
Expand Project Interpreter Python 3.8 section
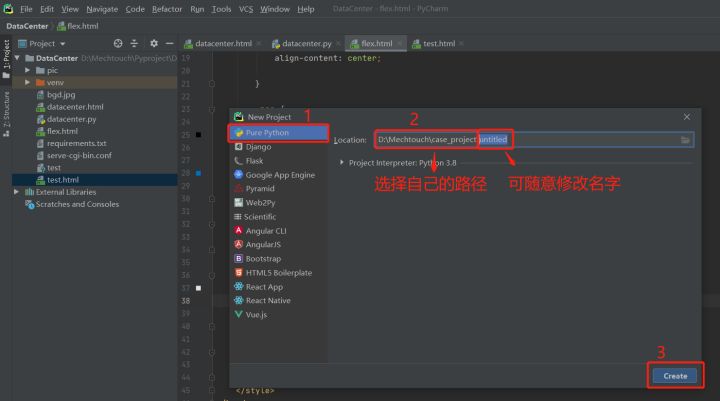click(342, 163)
